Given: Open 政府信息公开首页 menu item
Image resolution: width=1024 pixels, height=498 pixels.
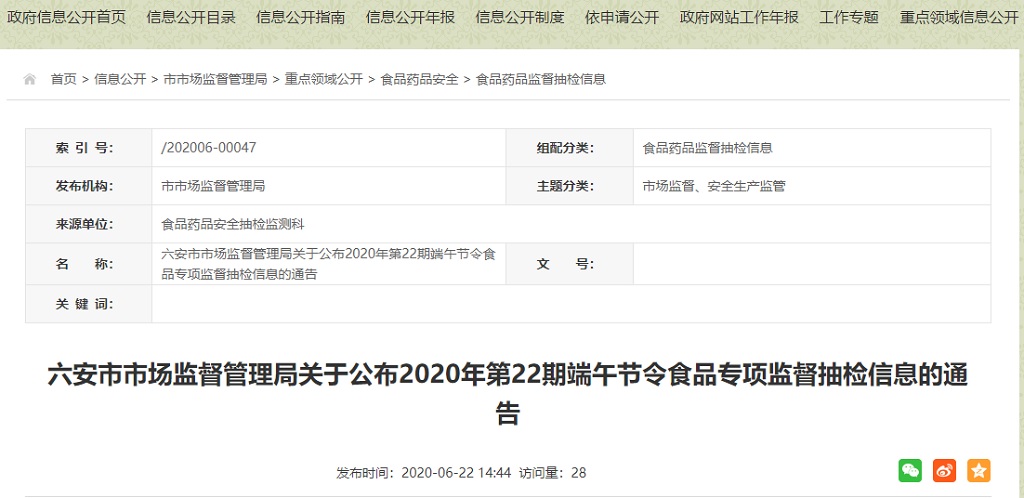Looking at the screenshot, I should coord(66,18).
